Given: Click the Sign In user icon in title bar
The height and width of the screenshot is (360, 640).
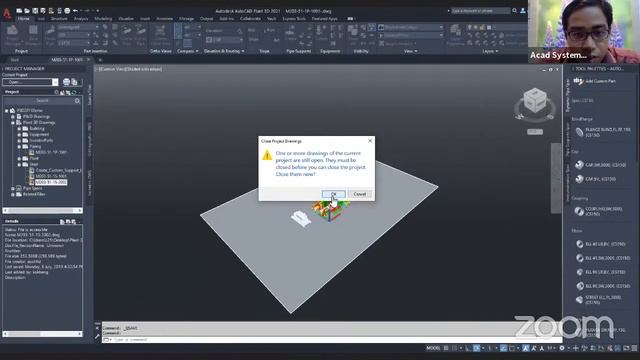Looking at the screenshot, I should (522, 11).
